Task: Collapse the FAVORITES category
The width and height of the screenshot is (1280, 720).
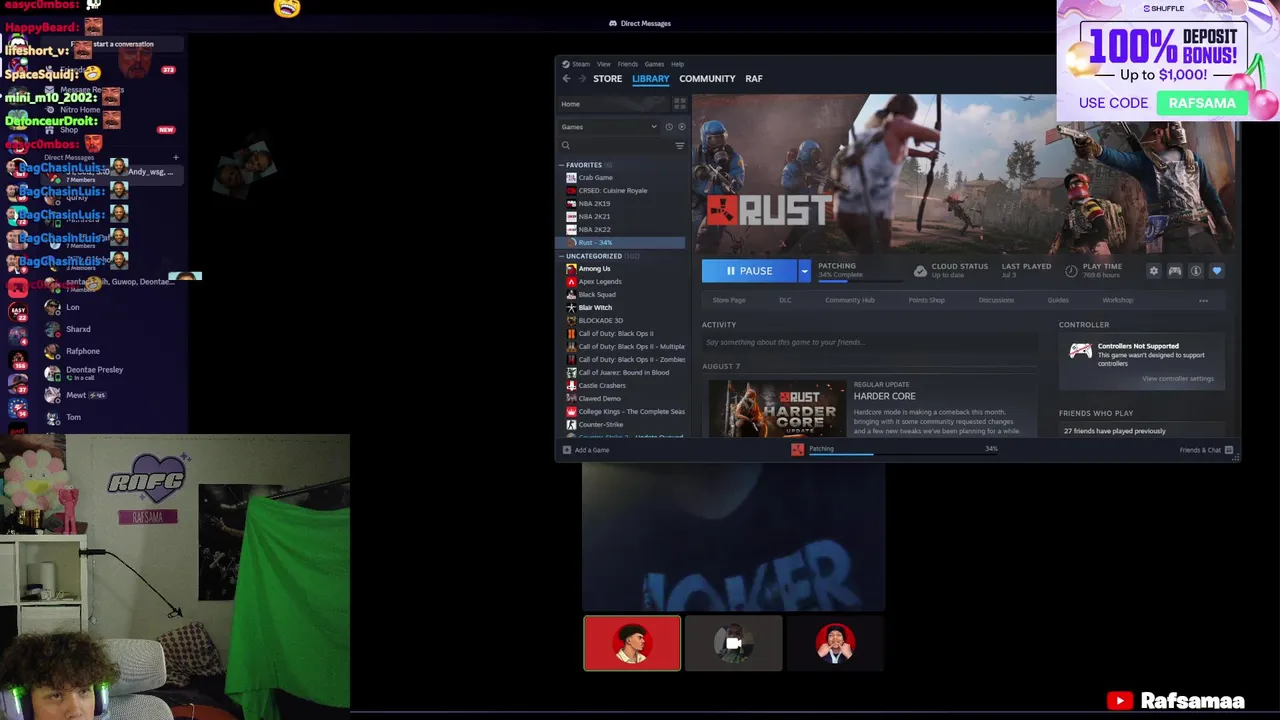Action: (x=562, y=165)
